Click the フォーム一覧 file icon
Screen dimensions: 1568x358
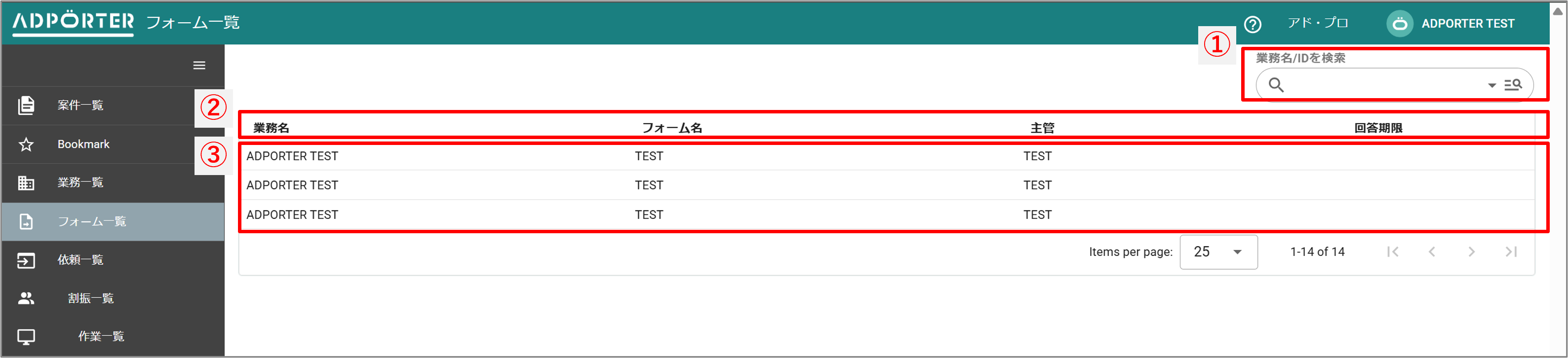click(26, 222)
